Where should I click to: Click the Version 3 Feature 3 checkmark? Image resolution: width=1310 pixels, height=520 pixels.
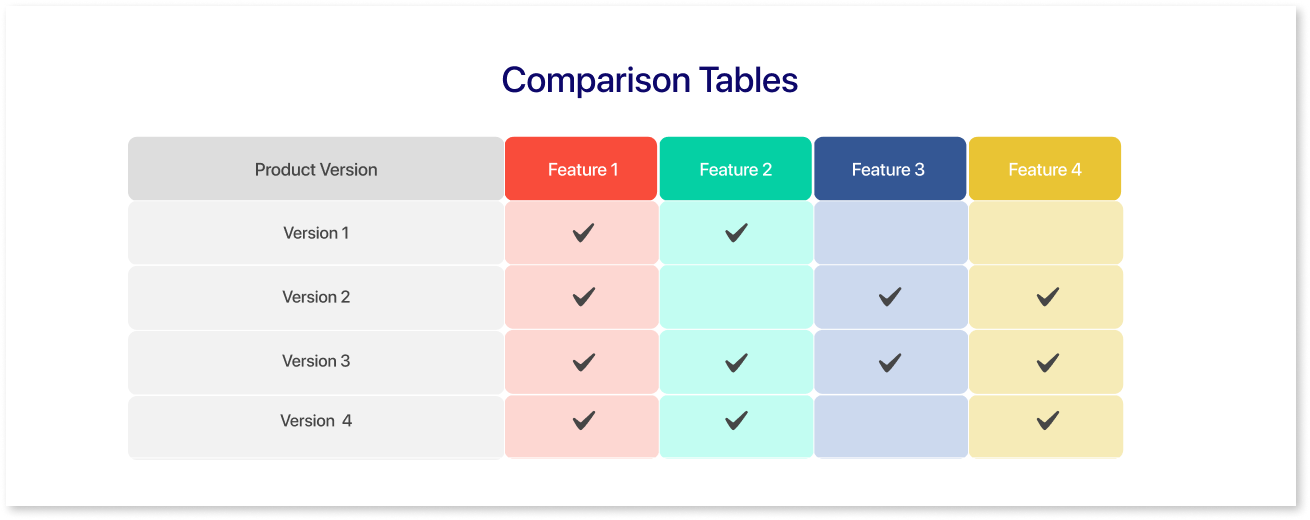[889, 363]
